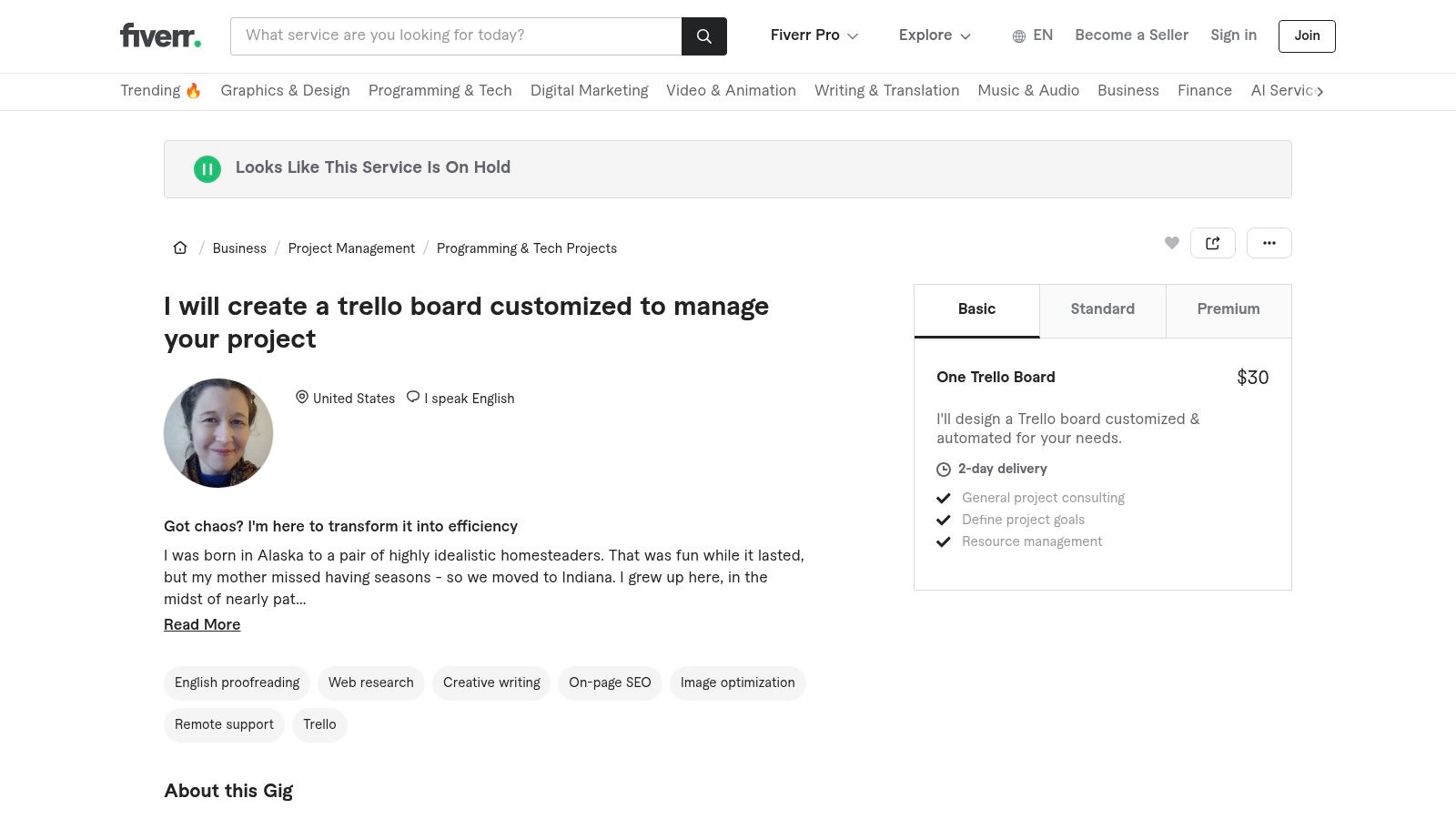Click the pause icon in the on-hold banner

point(207,169)
